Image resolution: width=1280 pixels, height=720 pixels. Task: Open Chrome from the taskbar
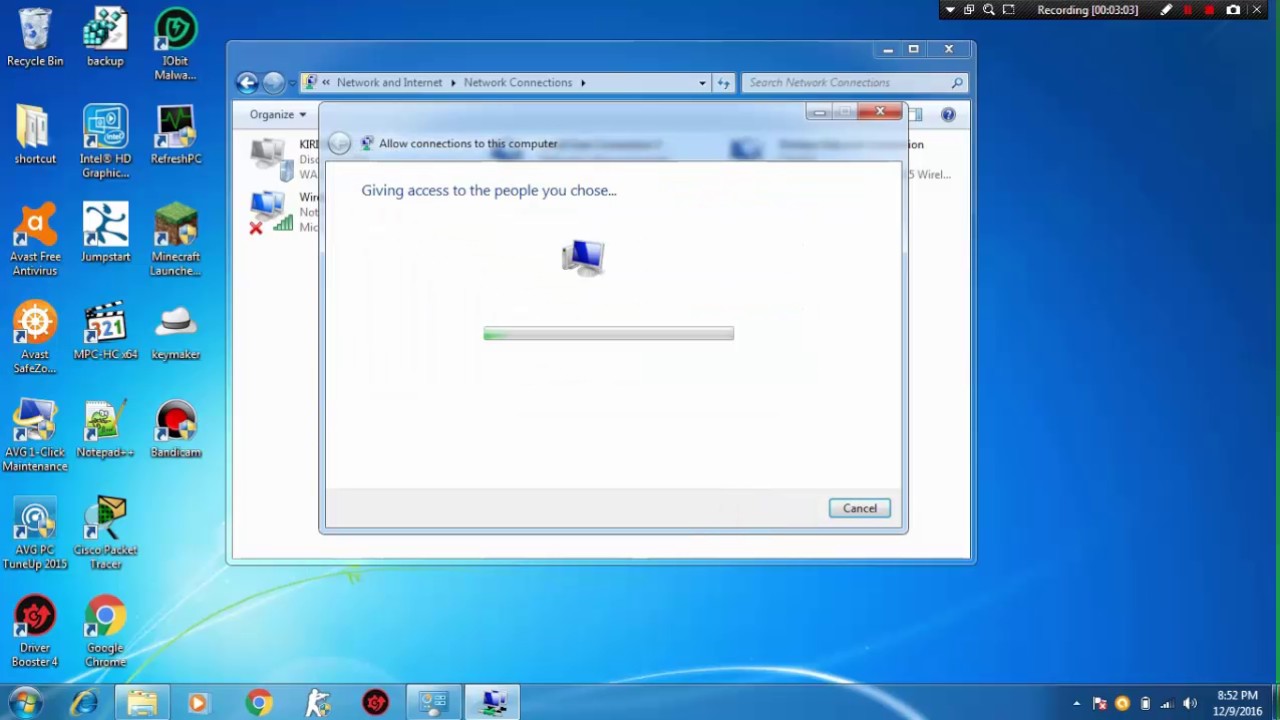(258, 703)
